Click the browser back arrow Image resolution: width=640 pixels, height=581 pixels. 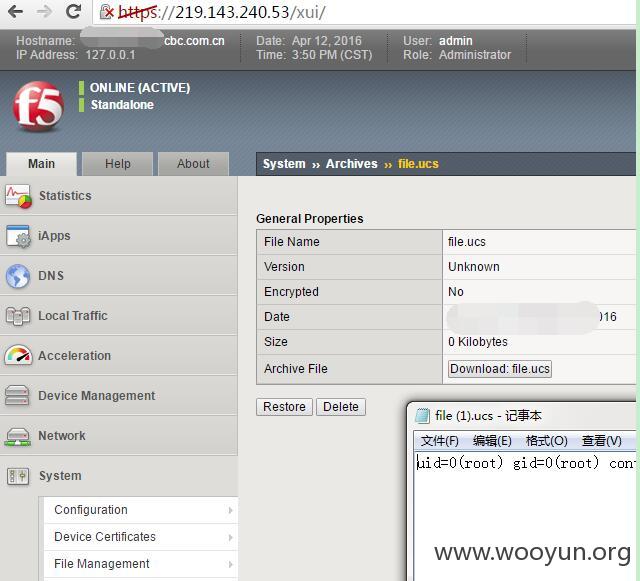pyautogui.click(x=15, y=11)
